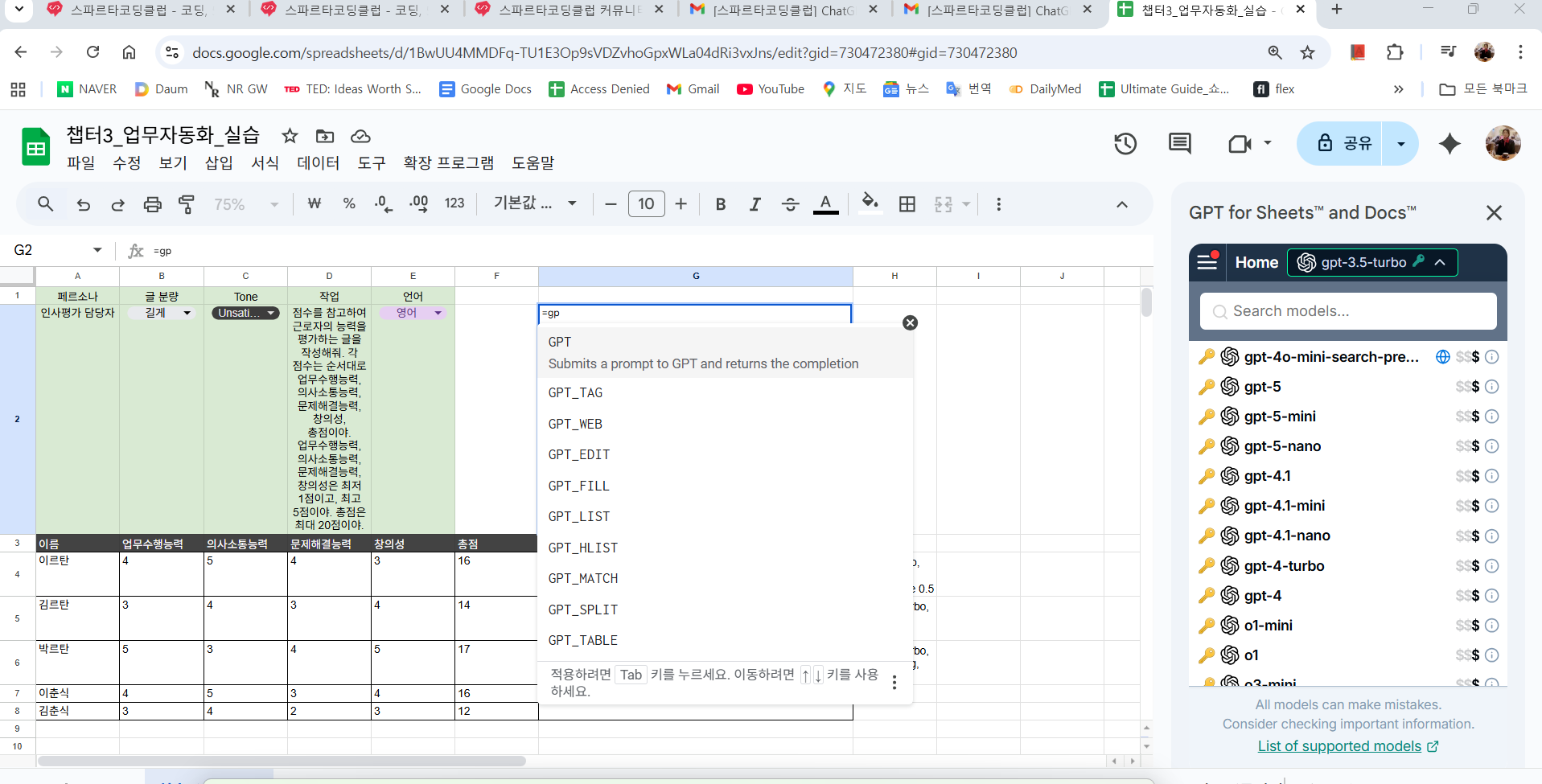Open share options dropdown arrow
Screen dimensions: 1542x784
coord(1400,144)
